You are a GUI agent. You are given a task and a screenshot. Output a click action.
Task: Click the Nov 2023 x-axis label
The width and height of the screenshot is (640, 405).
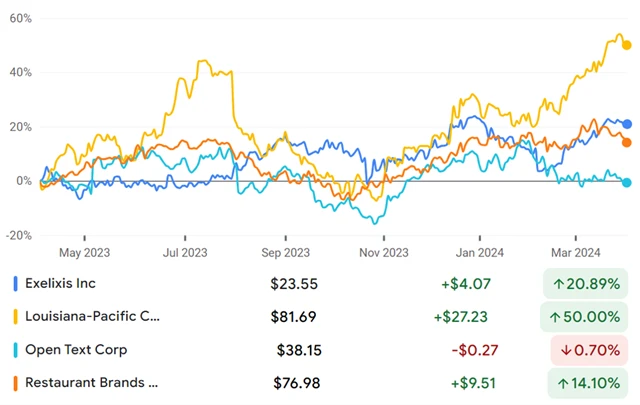pos(383,251)
